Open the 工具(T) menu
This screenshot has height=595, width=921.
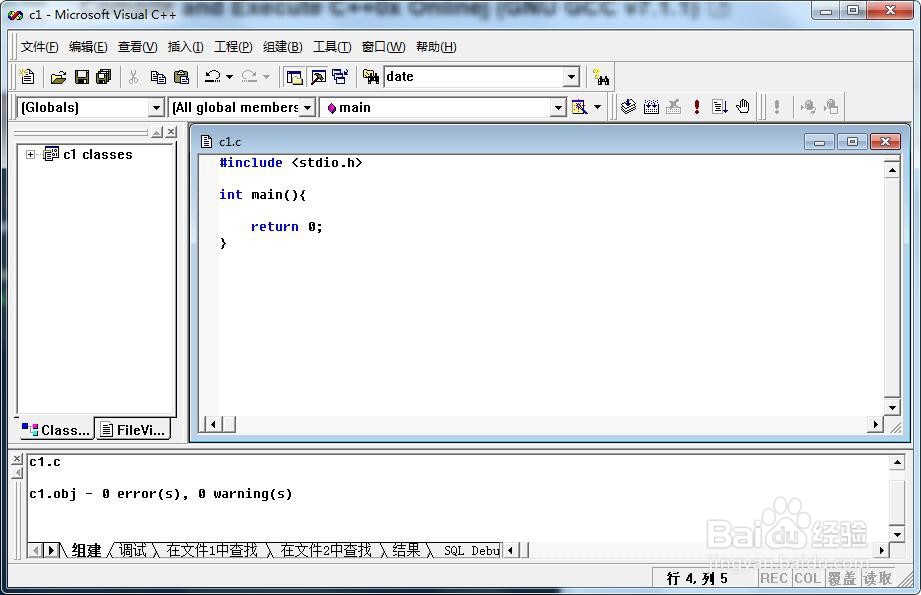click(x=332, y=46)
